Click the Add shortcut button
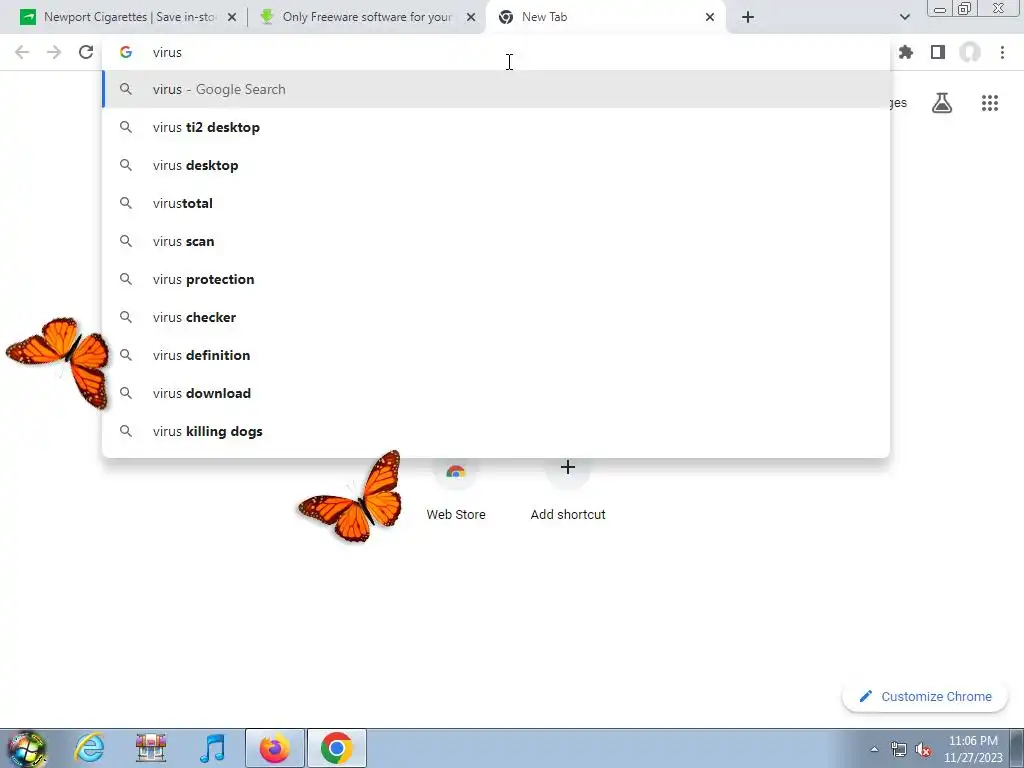 (x=568, y=491)
